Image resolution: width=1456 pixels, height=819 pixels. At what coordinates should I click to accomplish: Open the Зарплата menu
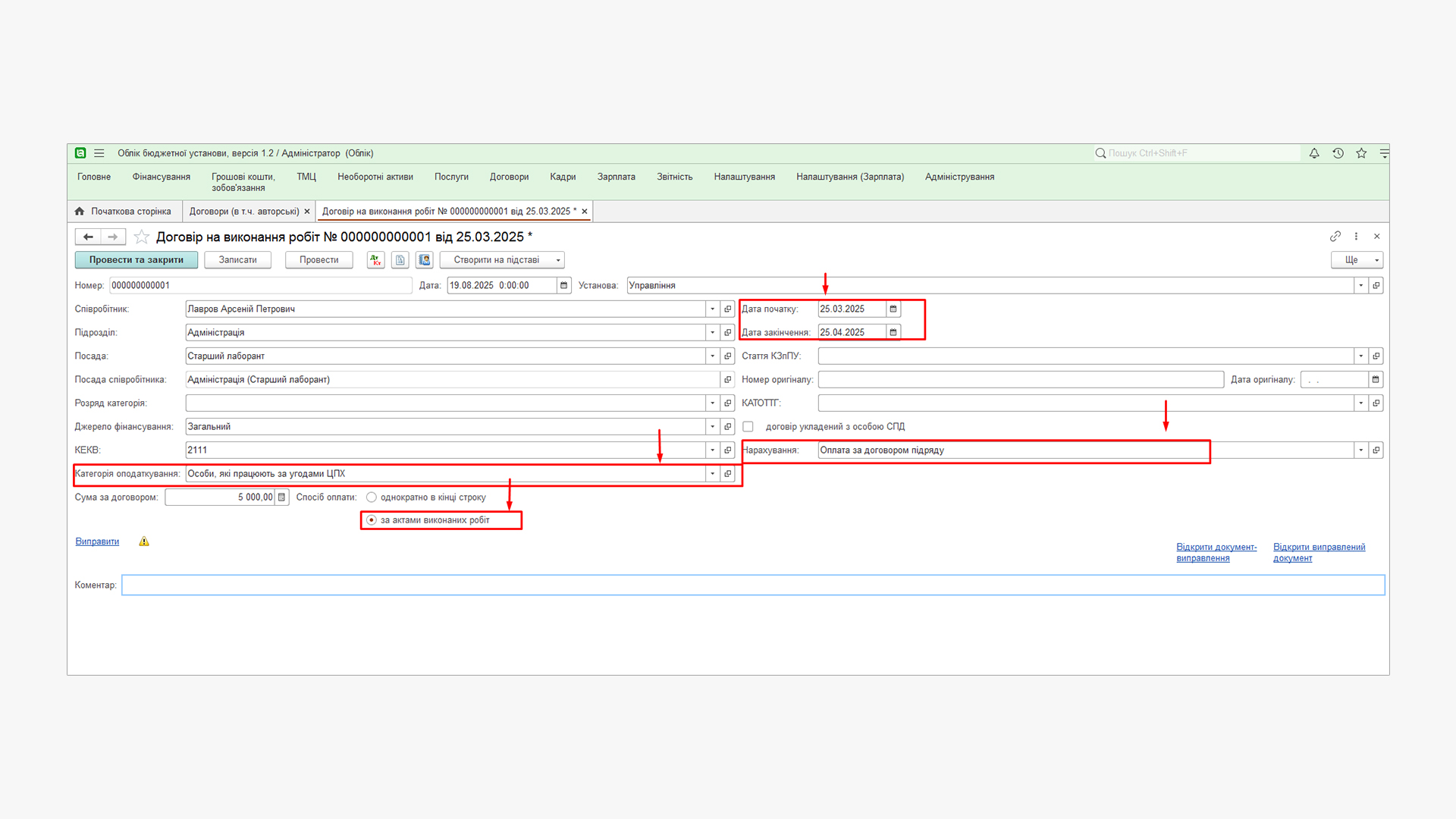(x=616, y=177)
